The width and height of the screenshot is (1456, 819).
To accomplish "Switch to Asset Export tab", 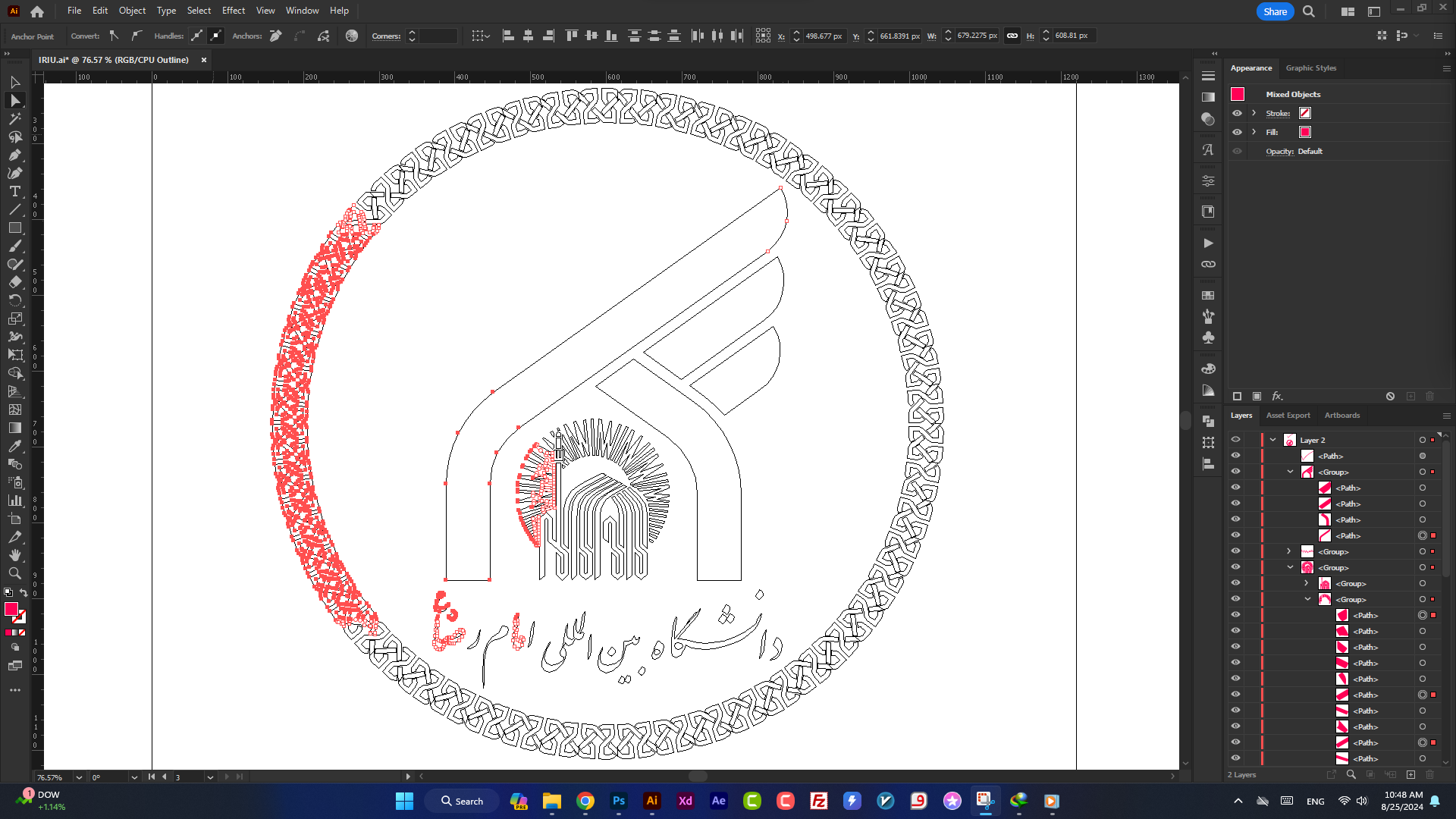I will (1288, 416).
